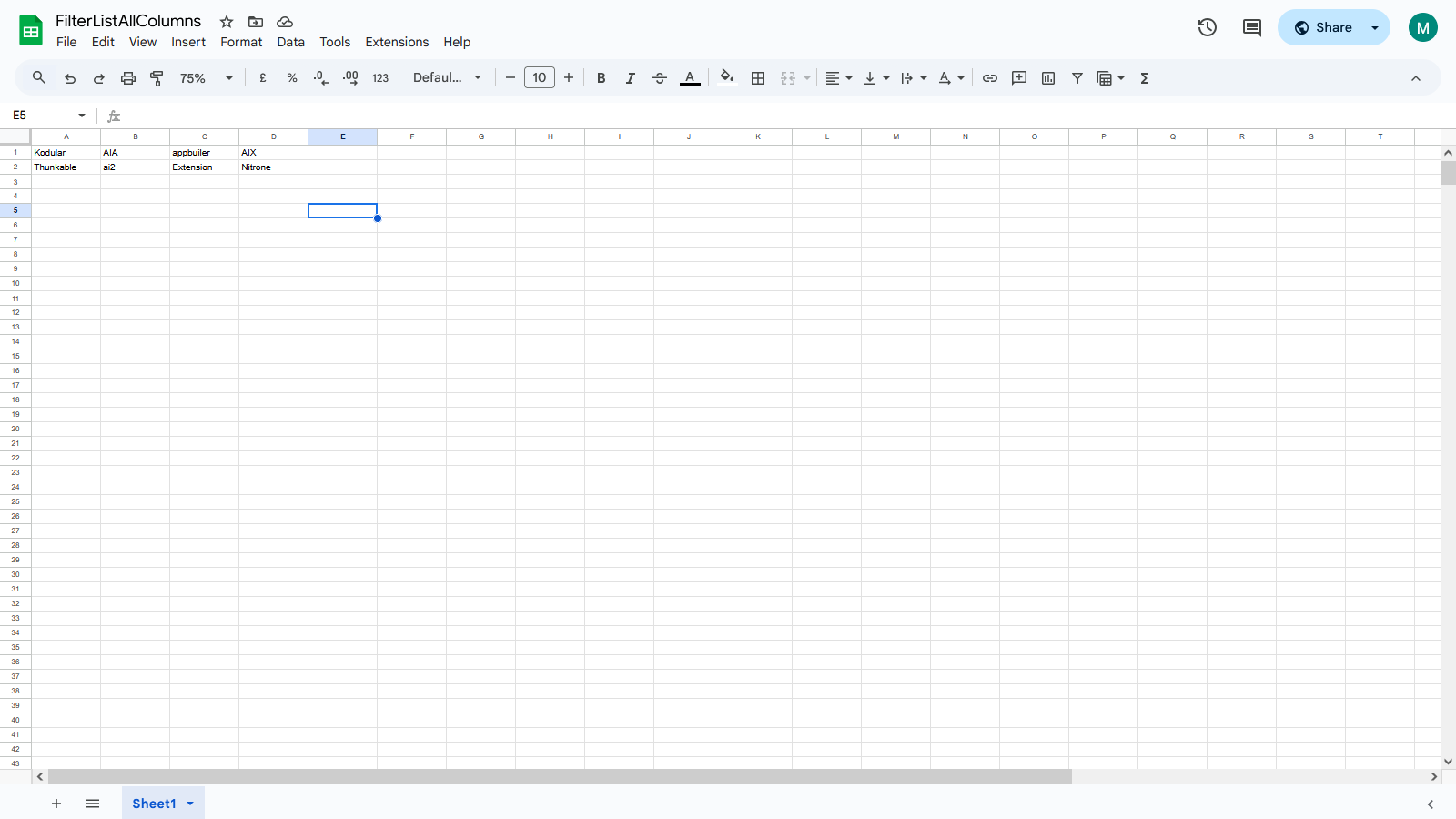Open the Share options arrow
1456x819 pixels.
[1375, 27]
